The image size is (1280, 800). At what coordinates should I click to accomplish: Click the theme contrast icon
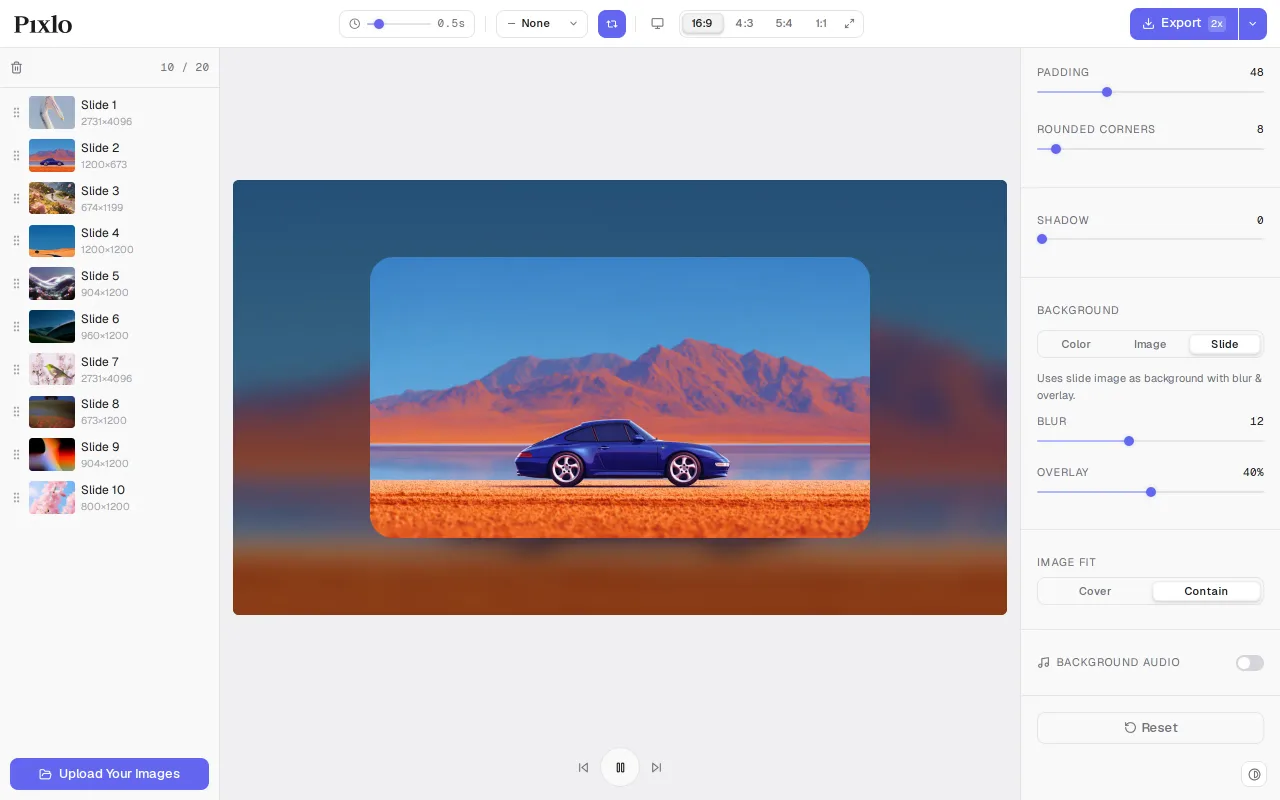tap(1254, 774)
